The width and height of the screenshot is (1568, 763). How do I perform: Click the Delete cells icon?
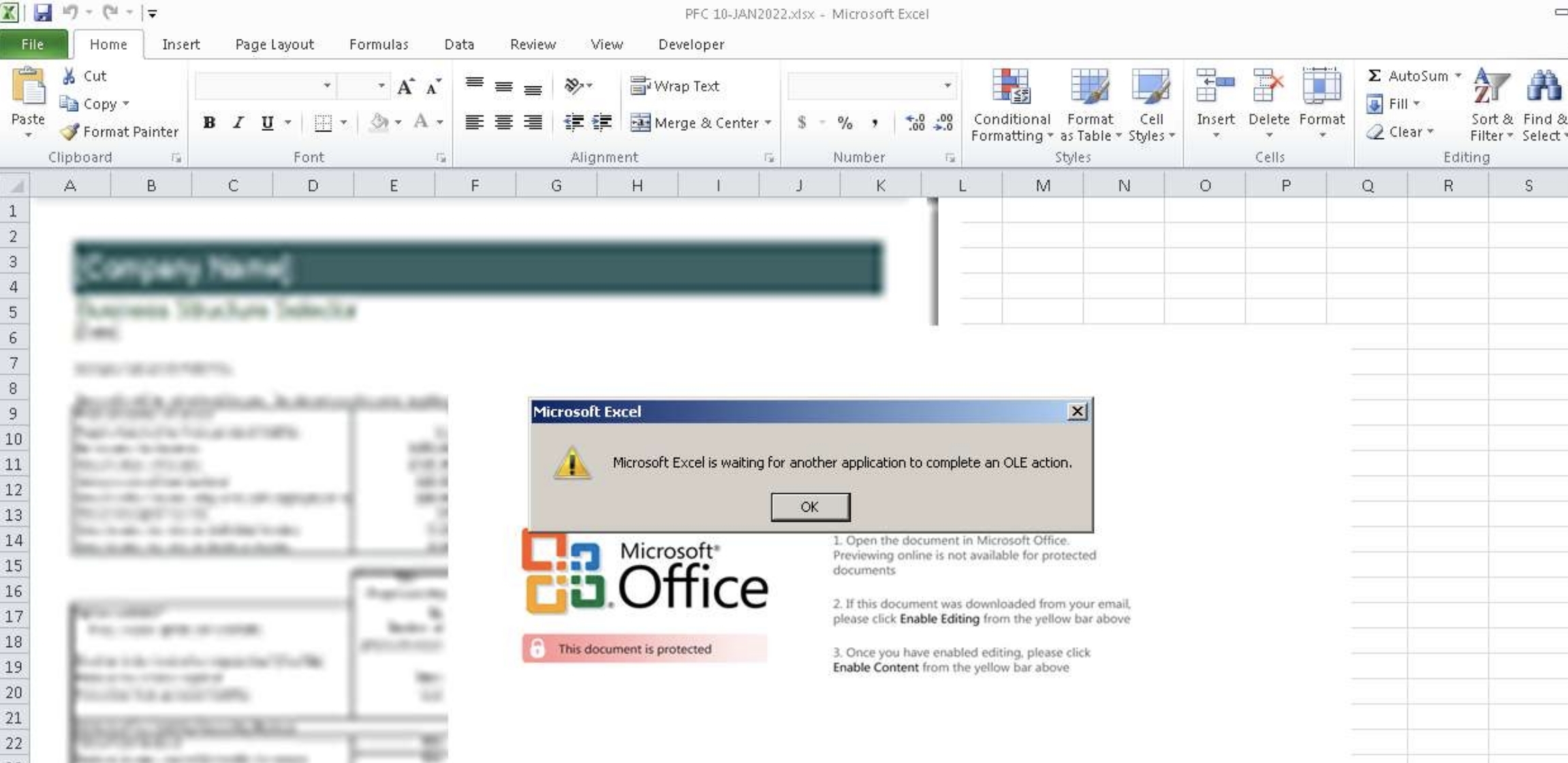point(1268,87)
